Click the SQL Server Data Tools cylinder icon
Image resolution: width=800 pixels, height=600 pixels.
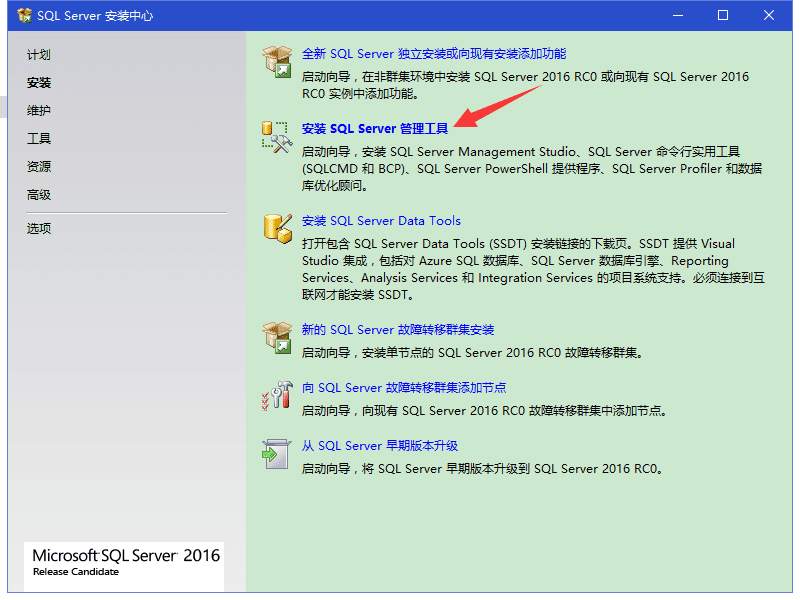(x=277, y=228)
